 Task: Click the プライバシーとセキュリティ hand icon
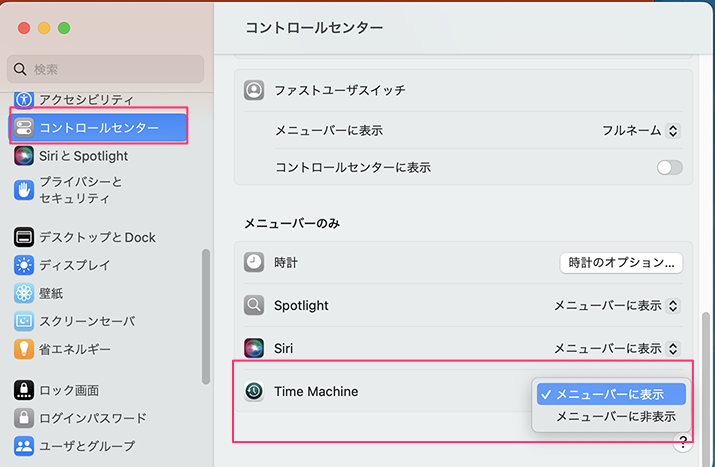click(24, 190)
